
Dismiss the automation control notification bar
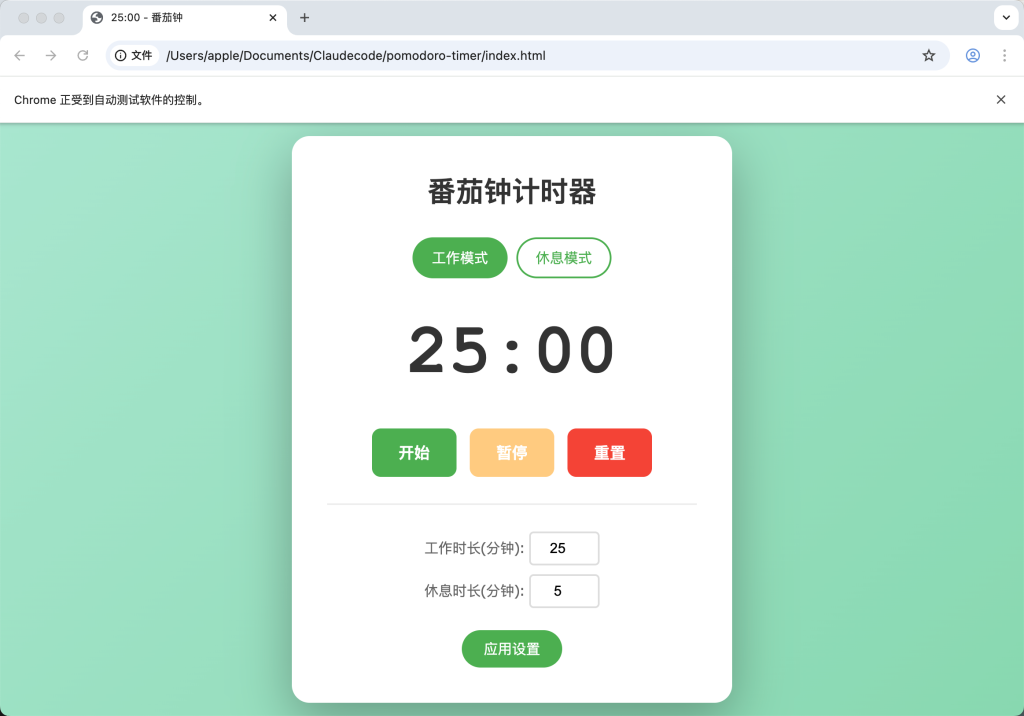click(x=1001, y=100)
